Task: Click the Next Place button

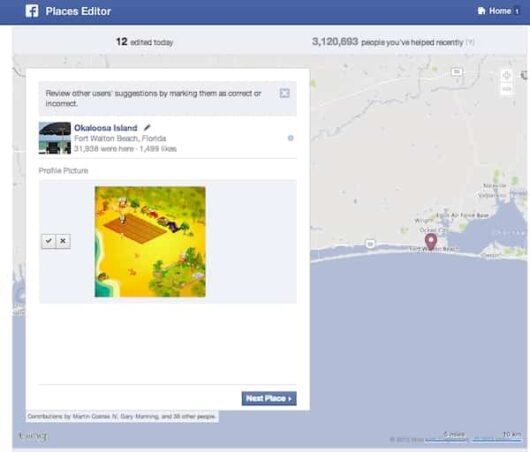Action: click(269, 399)
